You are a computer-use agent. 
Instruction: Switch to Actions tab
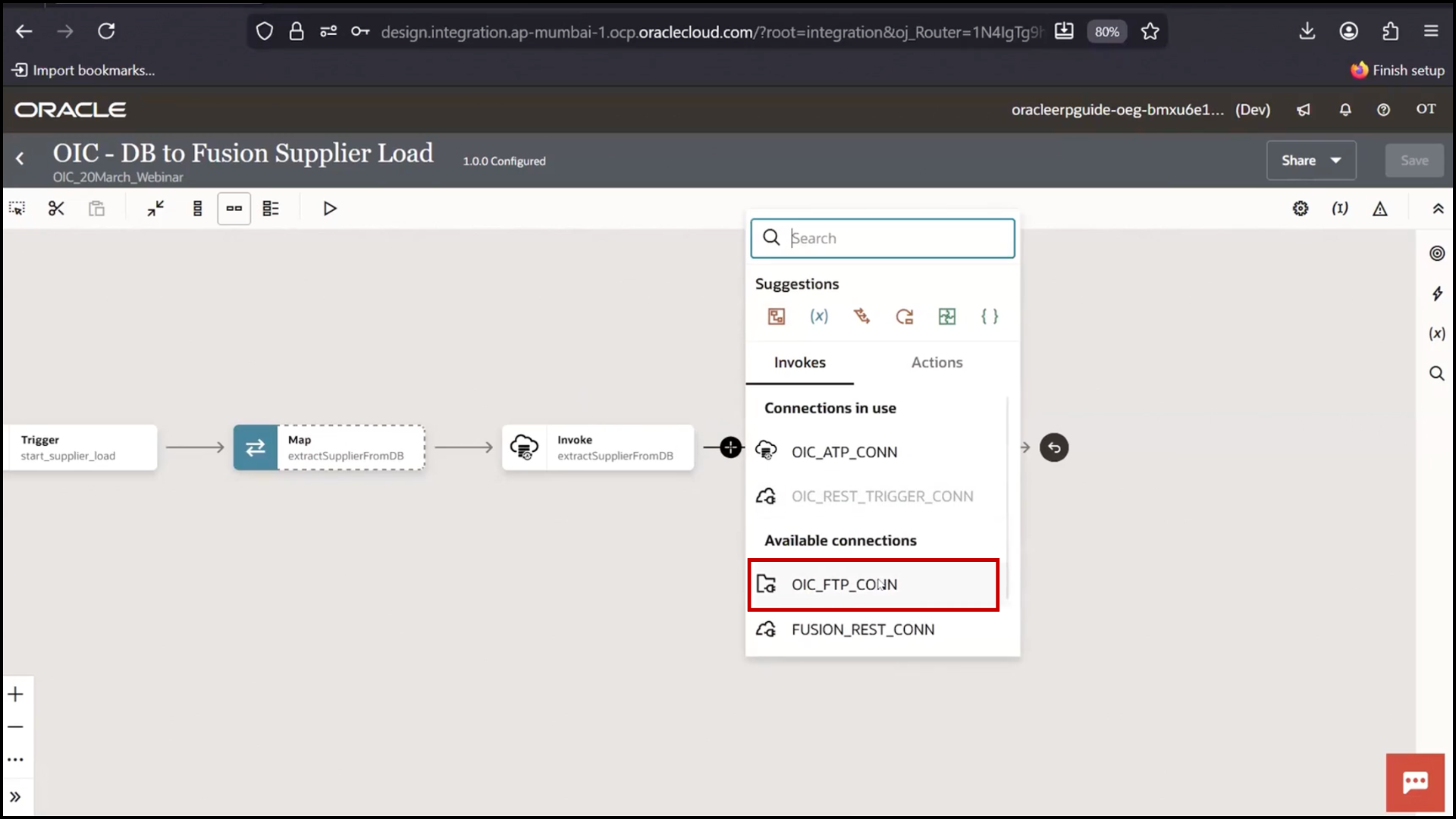click(937, 362)
